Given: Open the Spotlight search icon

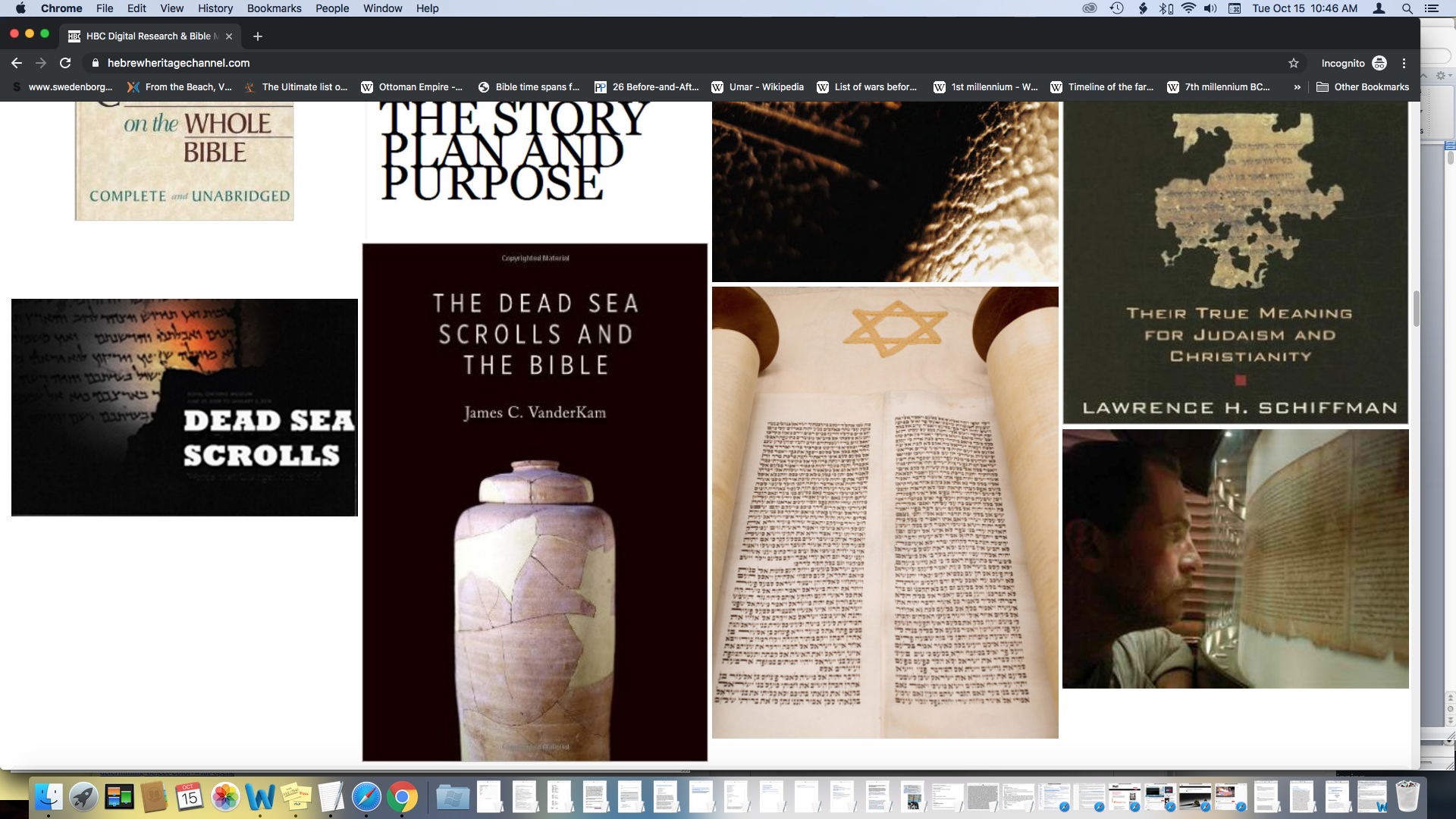Looking at the screenshot, I should coord(1407,8).
